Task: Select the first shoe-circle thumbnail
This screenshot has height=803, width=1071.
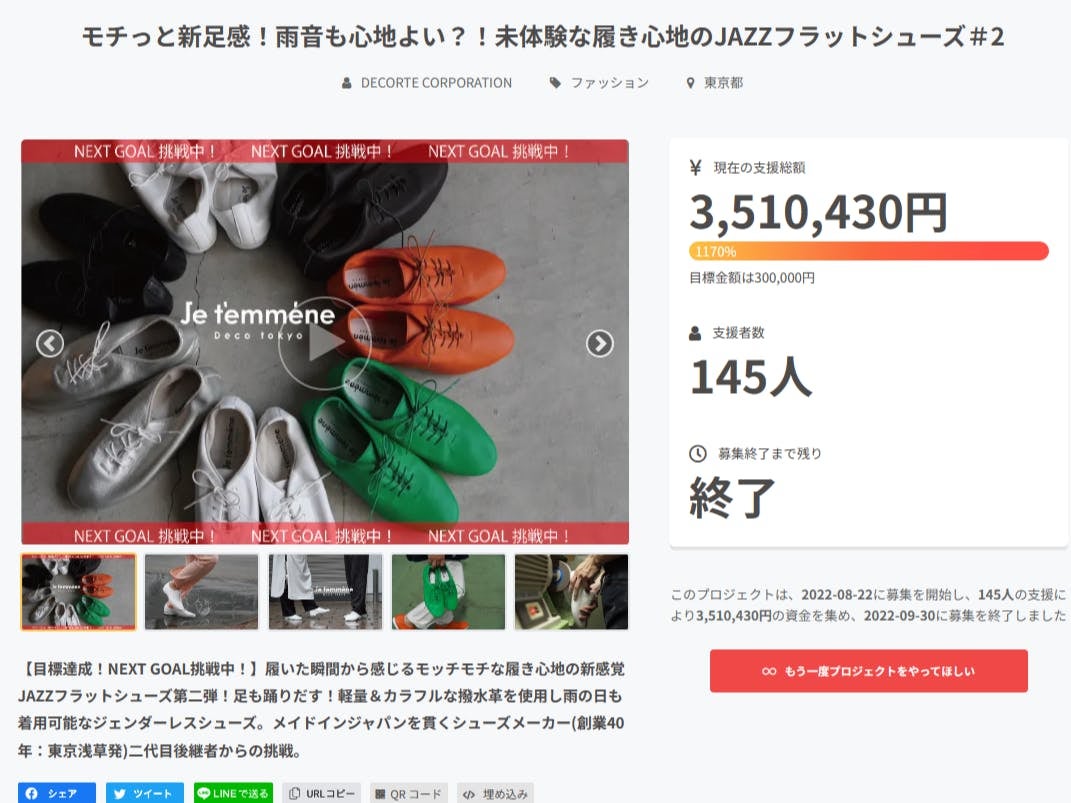Action: (79, 591)
